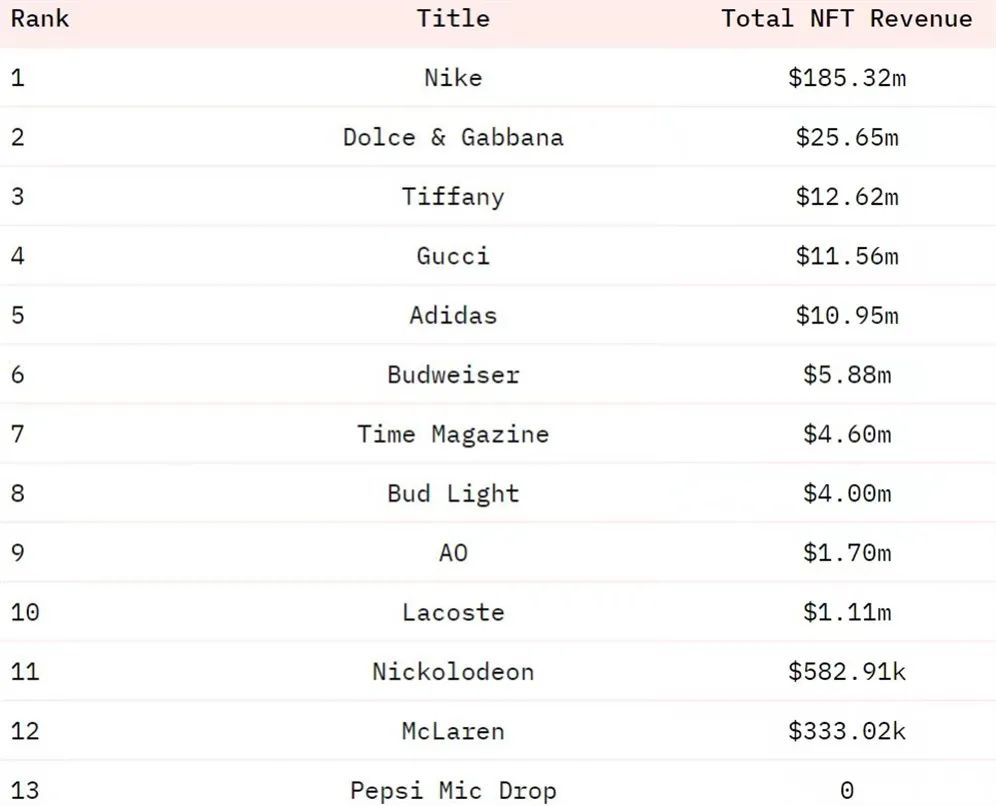Image resolution: width=996 pixels, height=806 pixels.
Task: Click the Total NFT Revenue header
Action: 846,18
